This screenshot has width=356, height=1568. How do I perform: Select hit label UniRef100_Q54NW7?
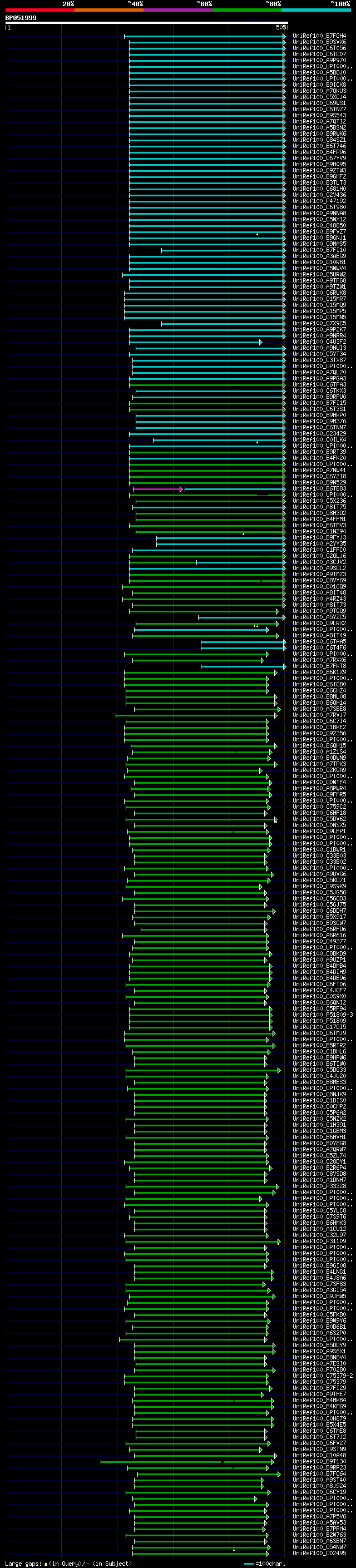pyautogui.click(x=319, y=1547)
